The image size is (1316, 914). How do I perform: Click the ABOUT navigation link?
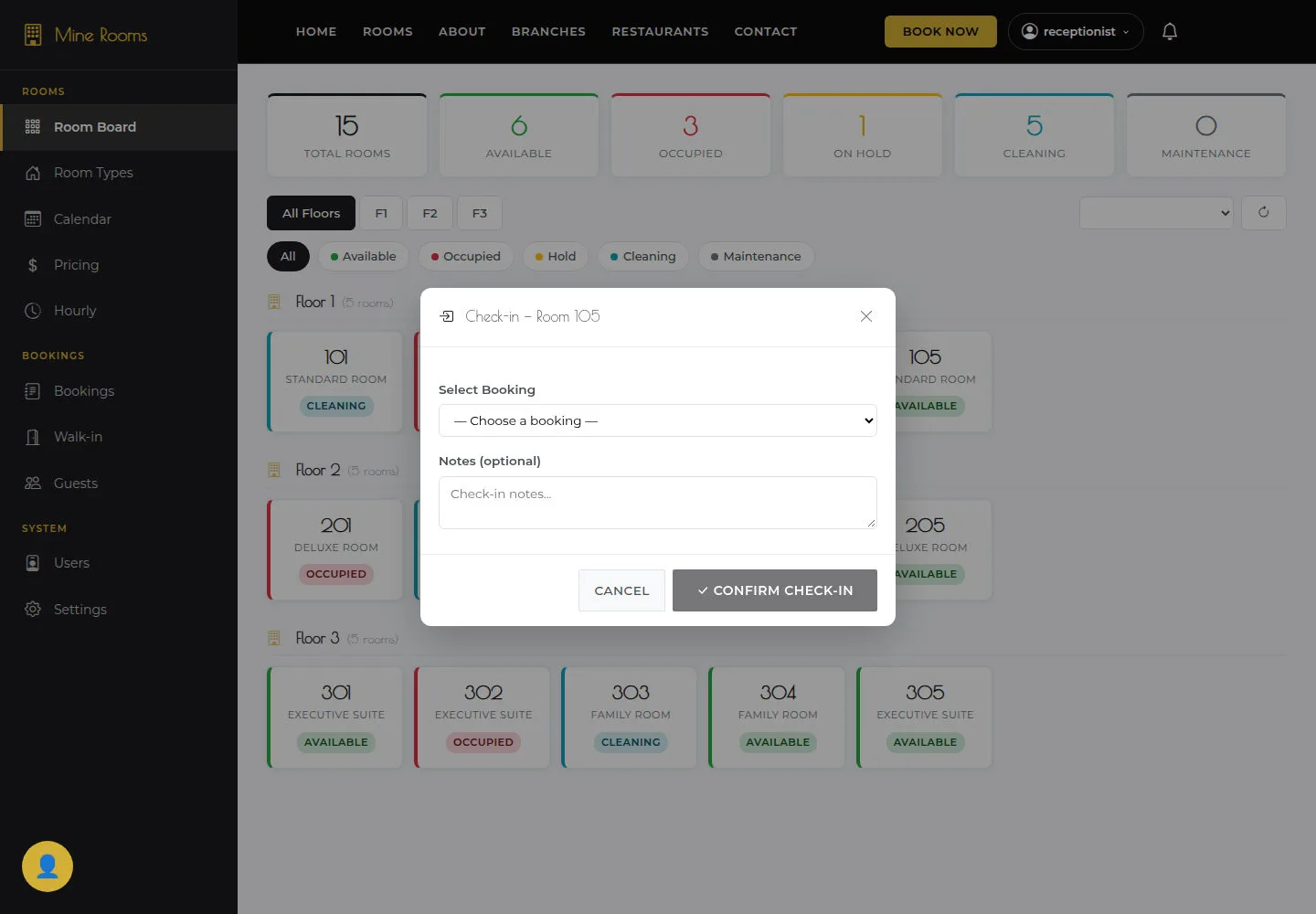[x=462, y=31]
